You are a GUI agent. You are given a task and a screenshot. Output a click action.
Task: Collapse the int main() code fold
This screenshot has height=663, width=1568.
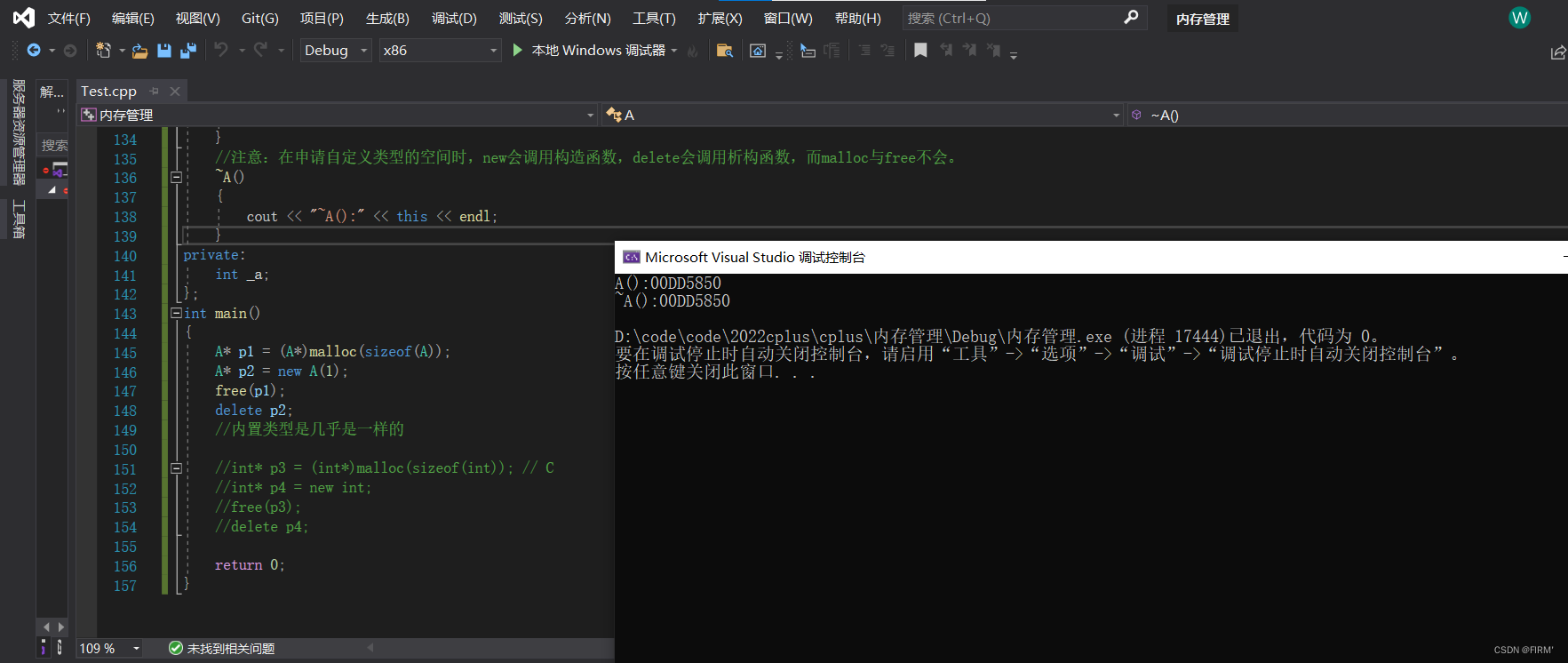(x=176, y=313)
